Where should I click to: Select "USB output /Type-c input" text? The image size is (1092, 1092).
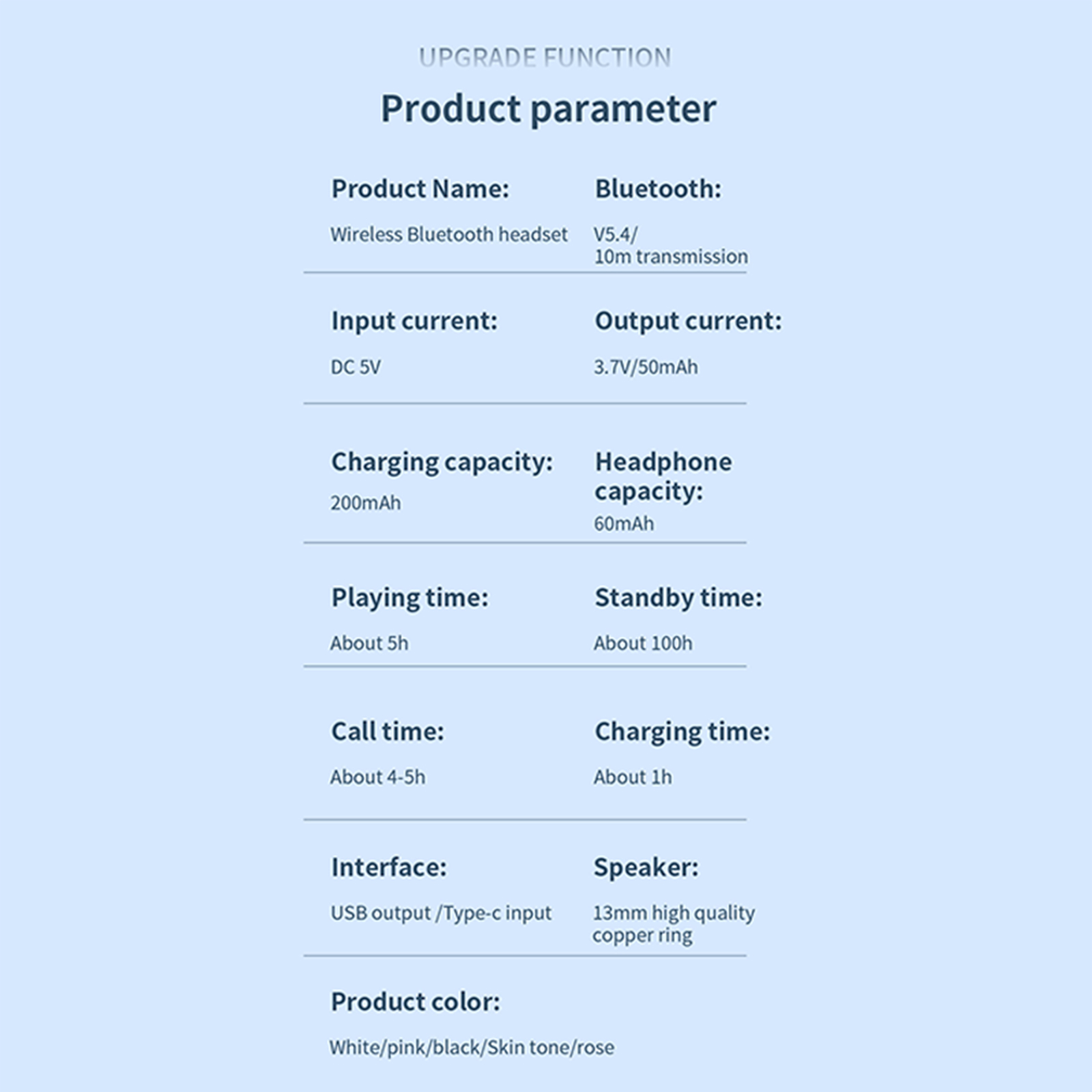[441, 913]
